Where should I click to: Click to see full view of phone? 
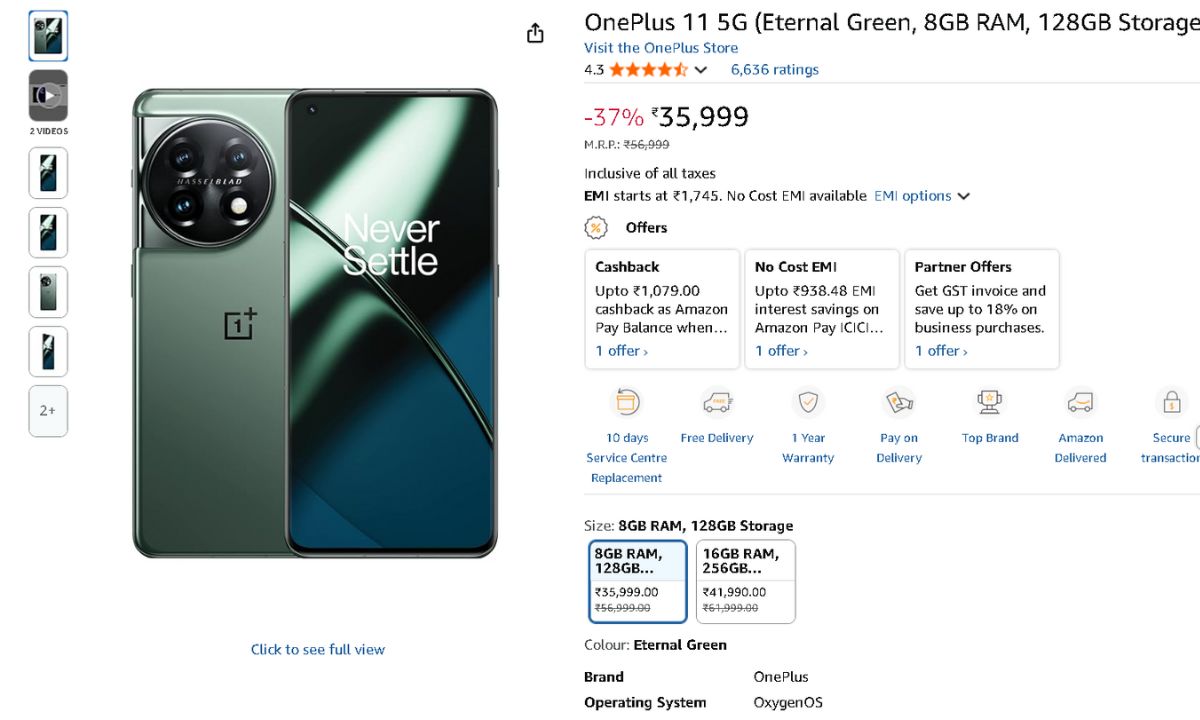pyautogui.click(x=317, y=650)
